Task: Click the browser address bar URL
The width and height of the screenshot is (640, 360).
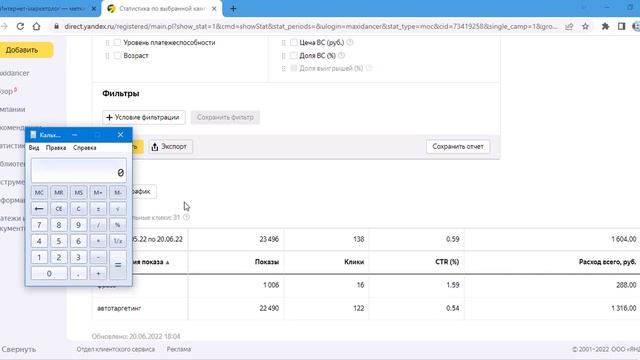Action: click(310, 27)
